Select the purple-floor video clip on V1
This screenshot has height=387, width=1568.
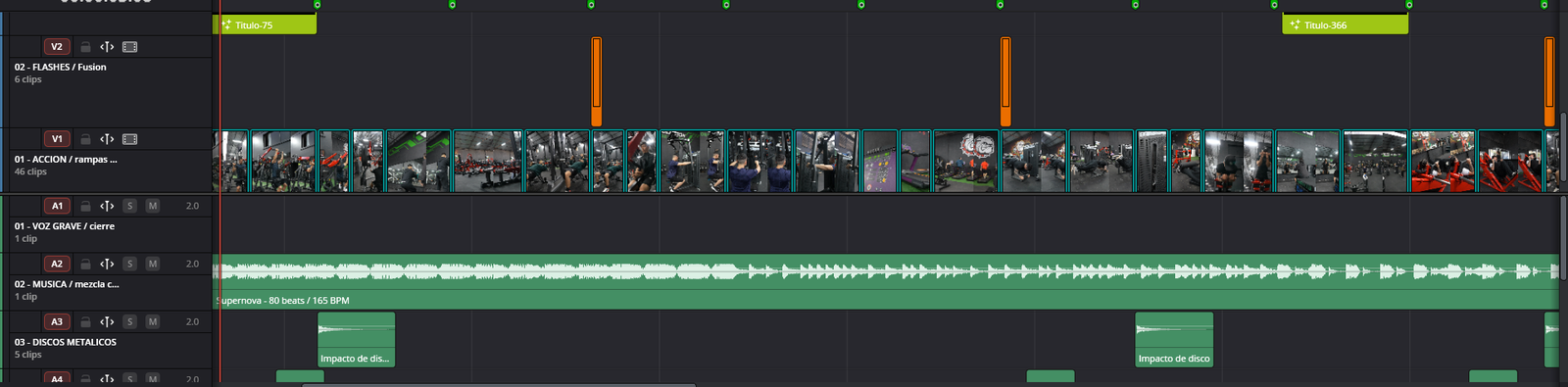tap(880, 161)
